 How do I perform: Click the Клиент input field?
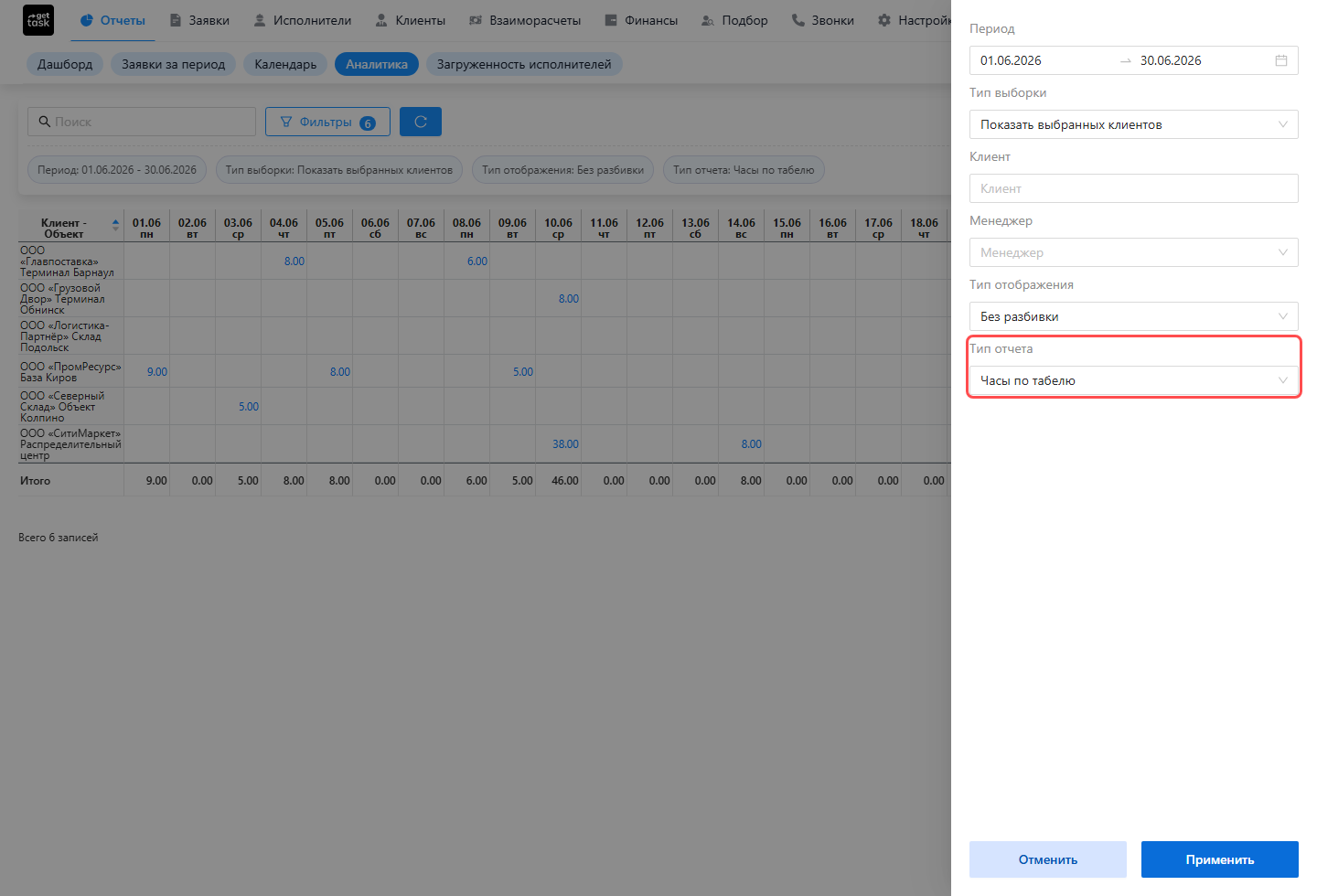(1134, 188)
